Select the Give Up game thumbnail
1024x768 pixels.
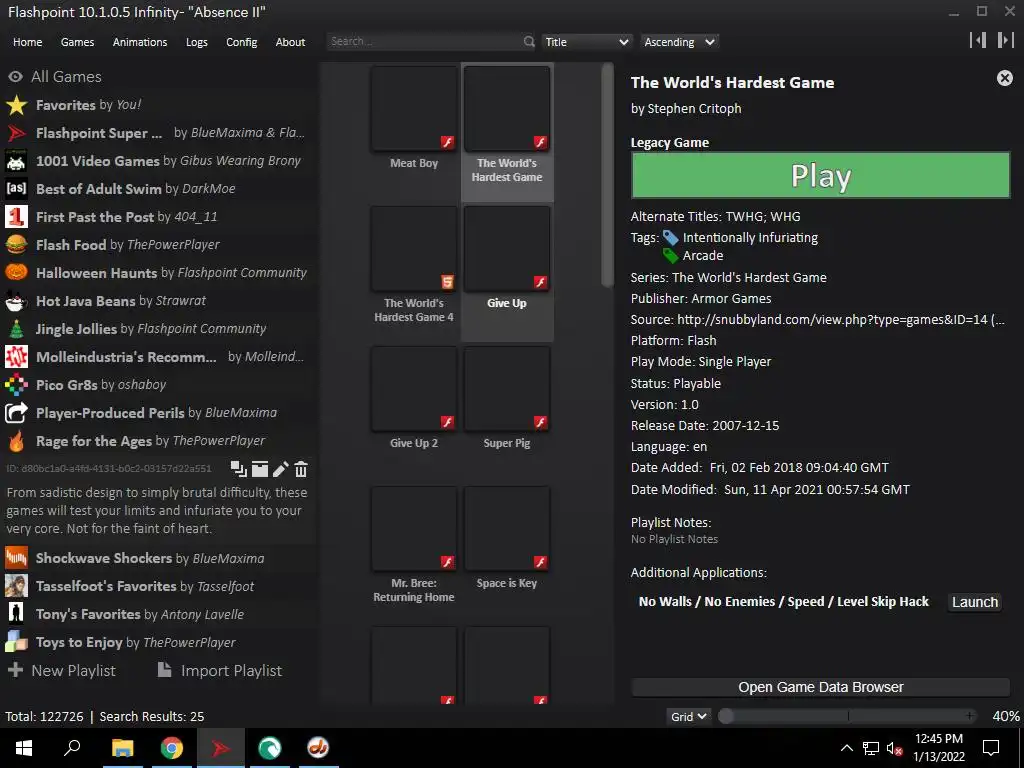click(x=507, y=249)
